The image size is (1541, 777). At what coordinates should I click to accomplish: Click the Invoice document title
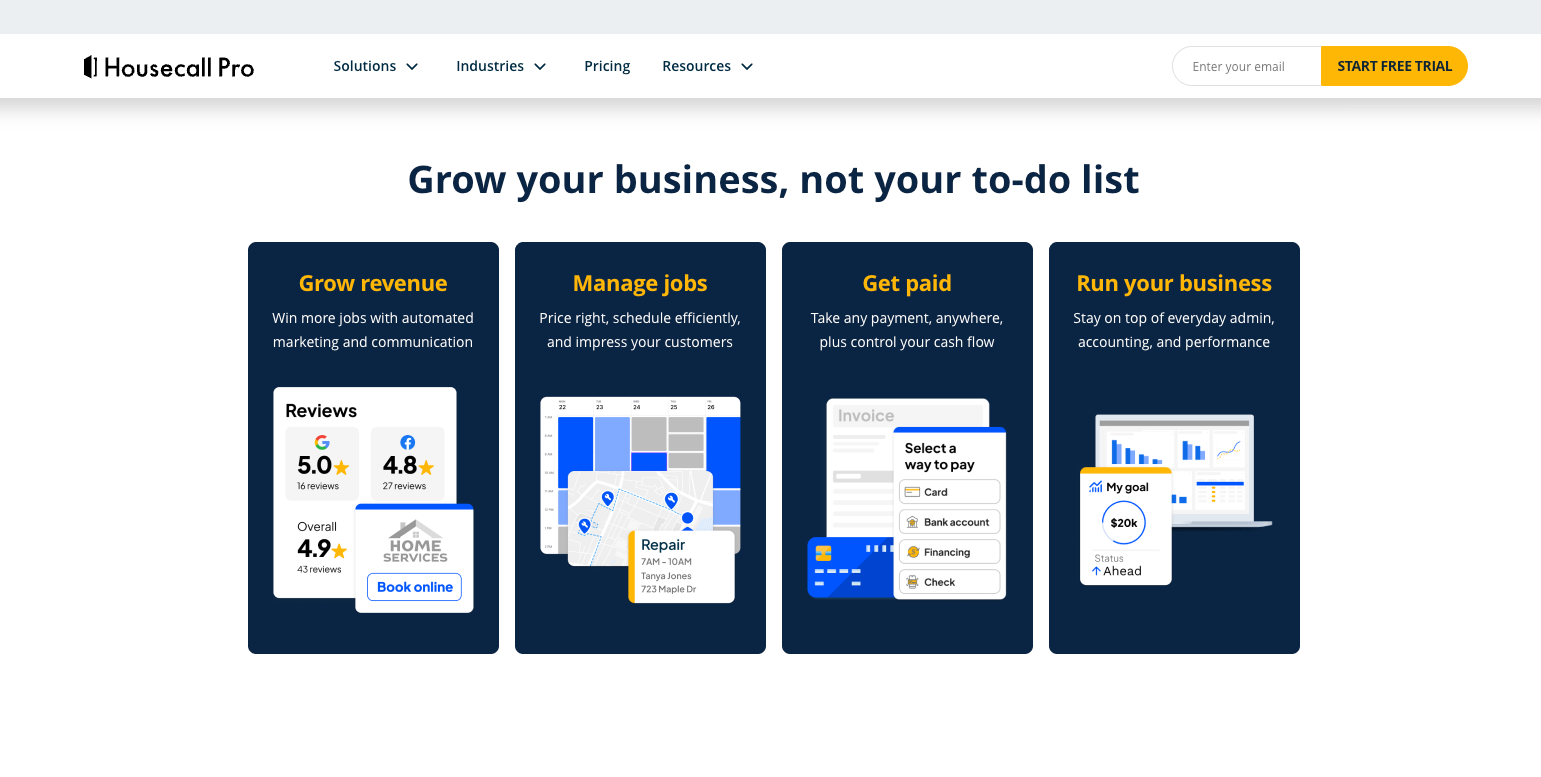pyautogui.click(x=866, y=416)
